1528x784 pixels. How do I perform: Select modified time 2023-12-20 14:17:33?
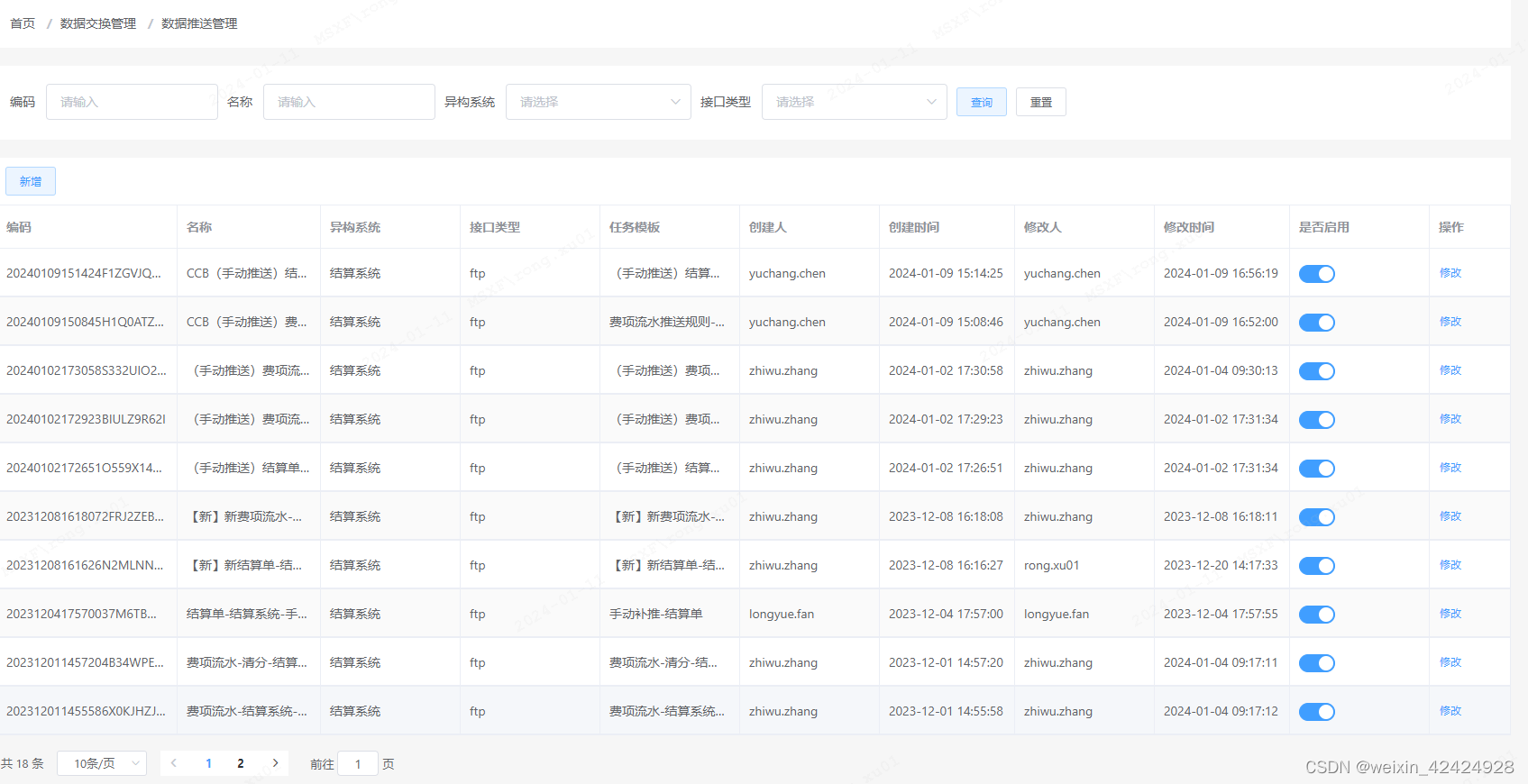[x=1221, y=565]
